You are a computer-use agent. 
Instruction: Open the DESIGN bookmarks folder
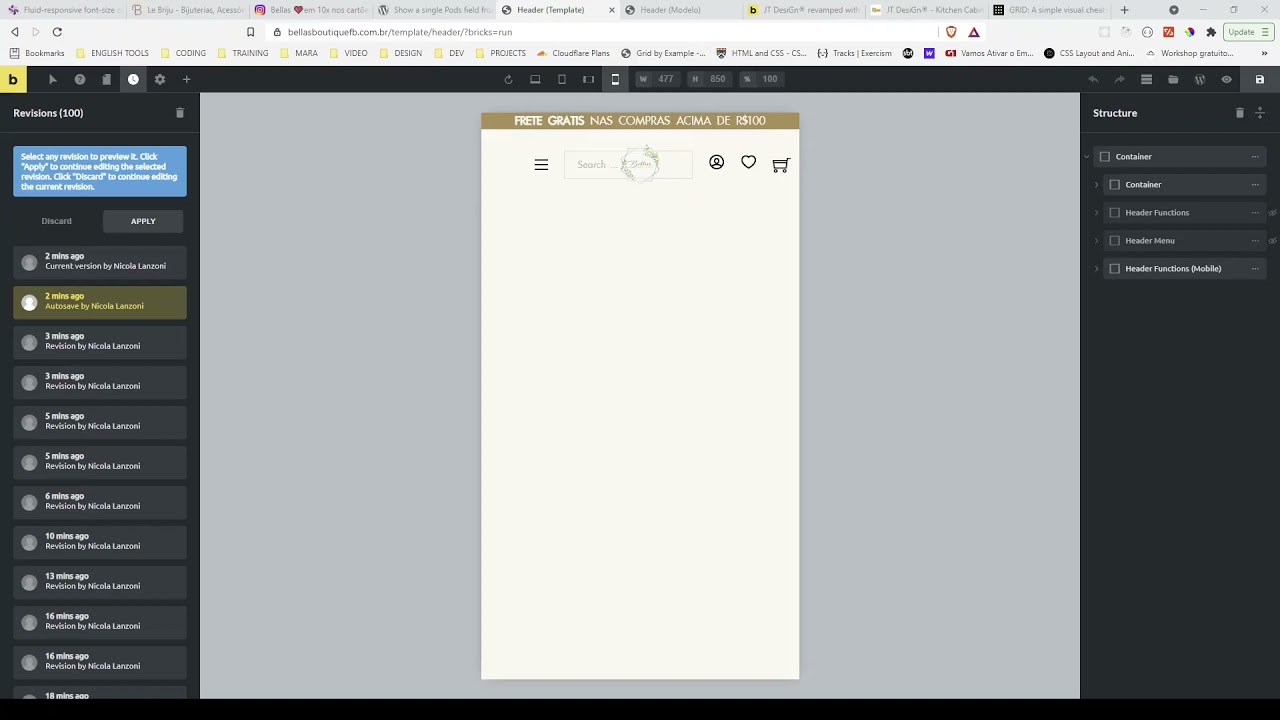coord(400,53)
